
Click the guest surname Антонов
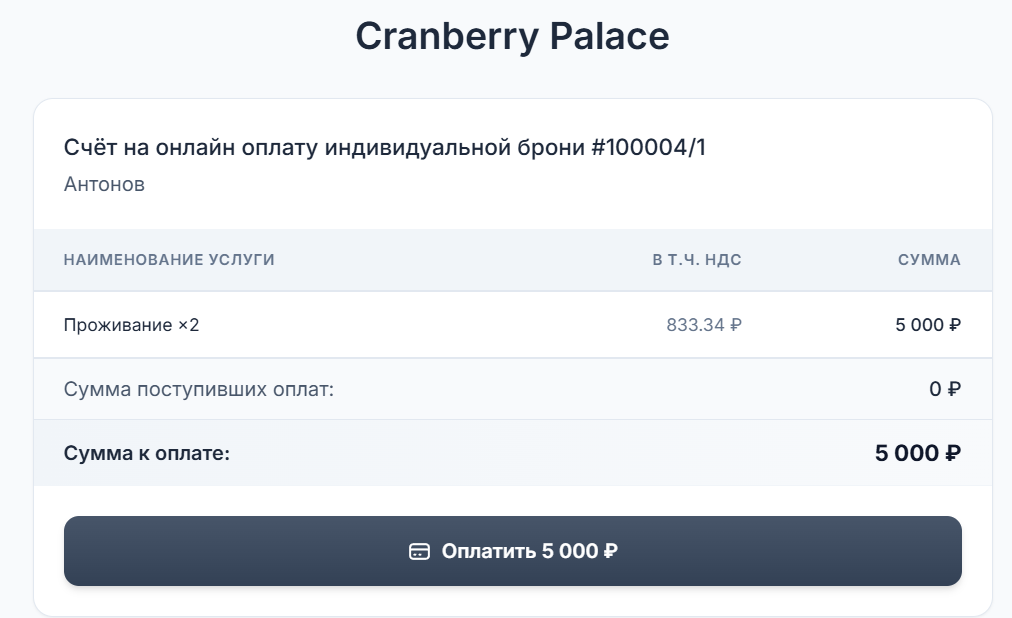(104, 184)
